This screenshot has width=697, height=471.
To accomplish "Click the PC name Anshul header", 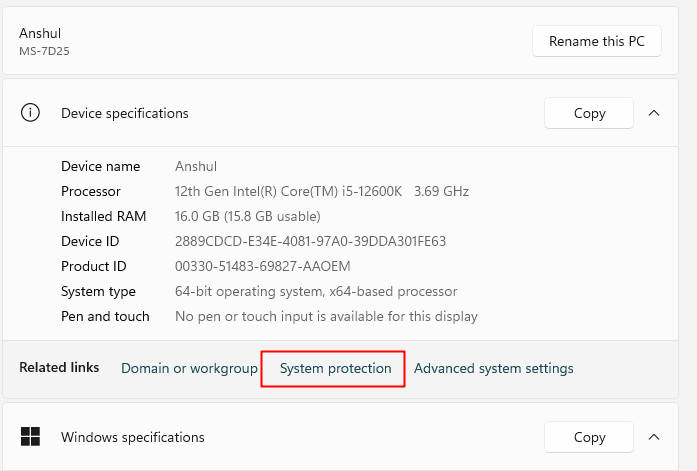I will [x=40, y=33].
